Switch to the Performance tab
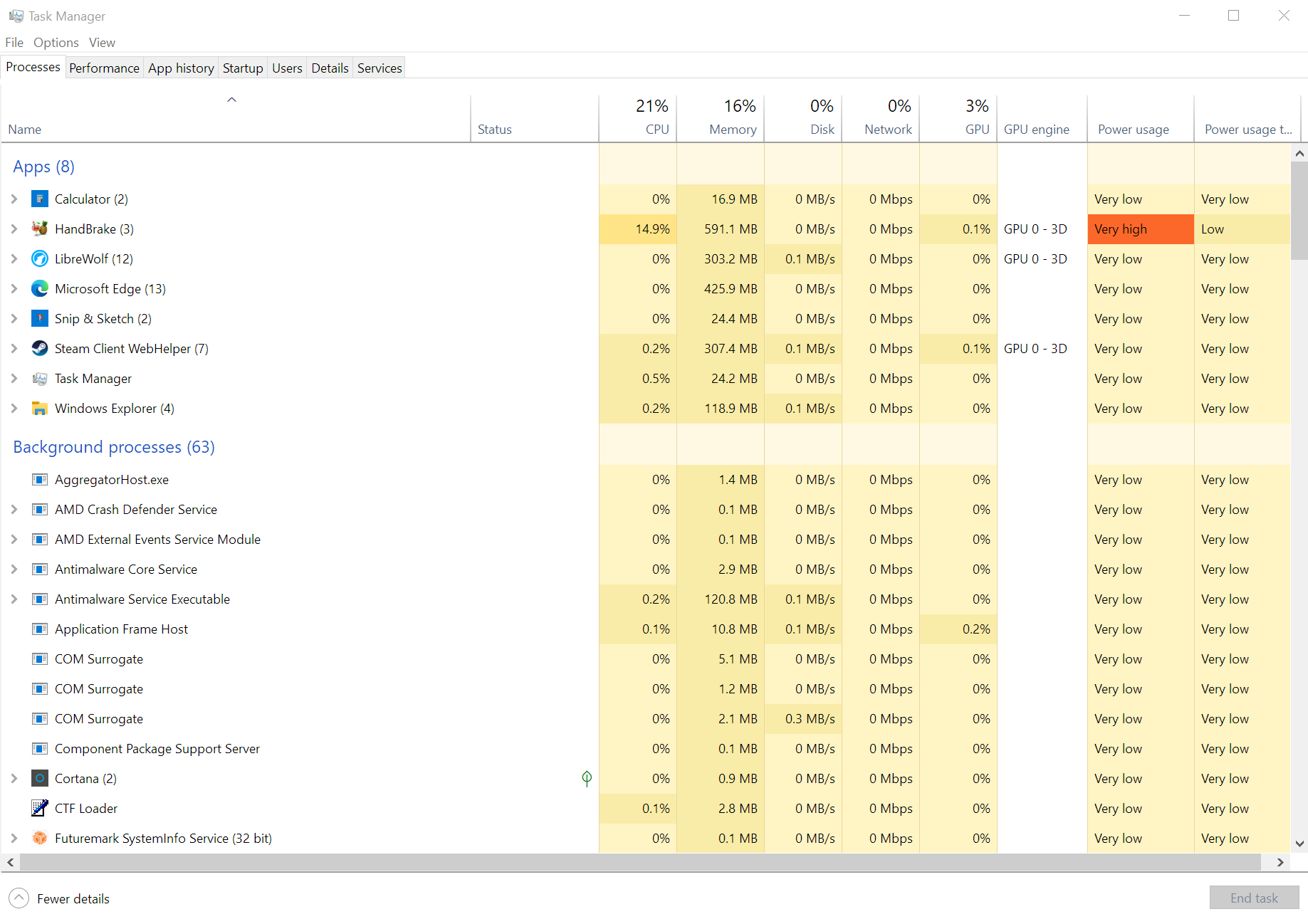1308x924 pixels. click(x=105, y=68)
